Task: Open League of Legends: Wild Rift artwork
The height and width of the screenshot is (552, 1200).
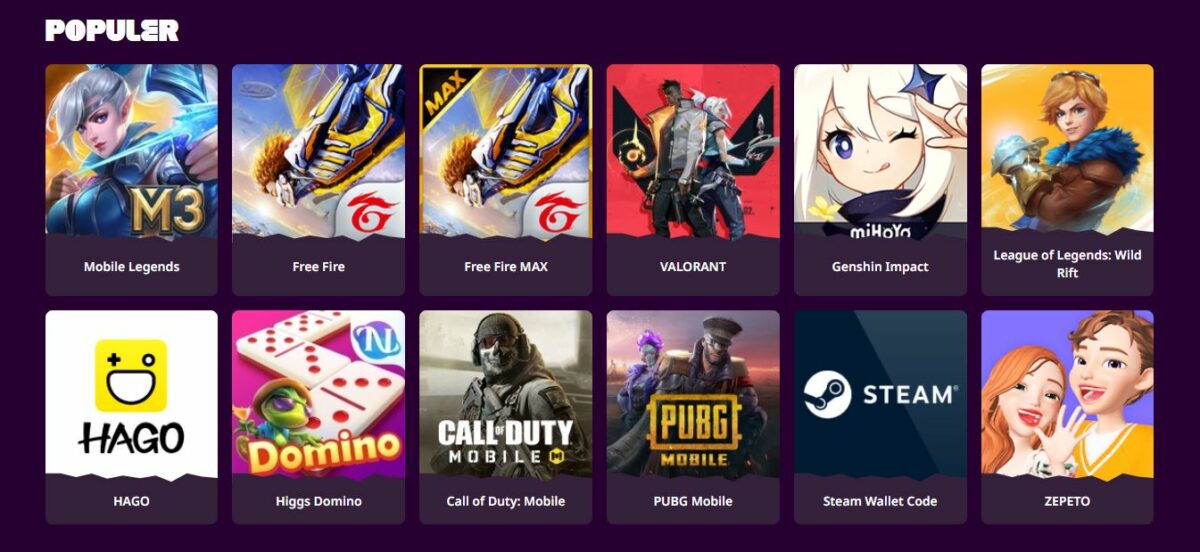Action: (x=1067, y=150)
